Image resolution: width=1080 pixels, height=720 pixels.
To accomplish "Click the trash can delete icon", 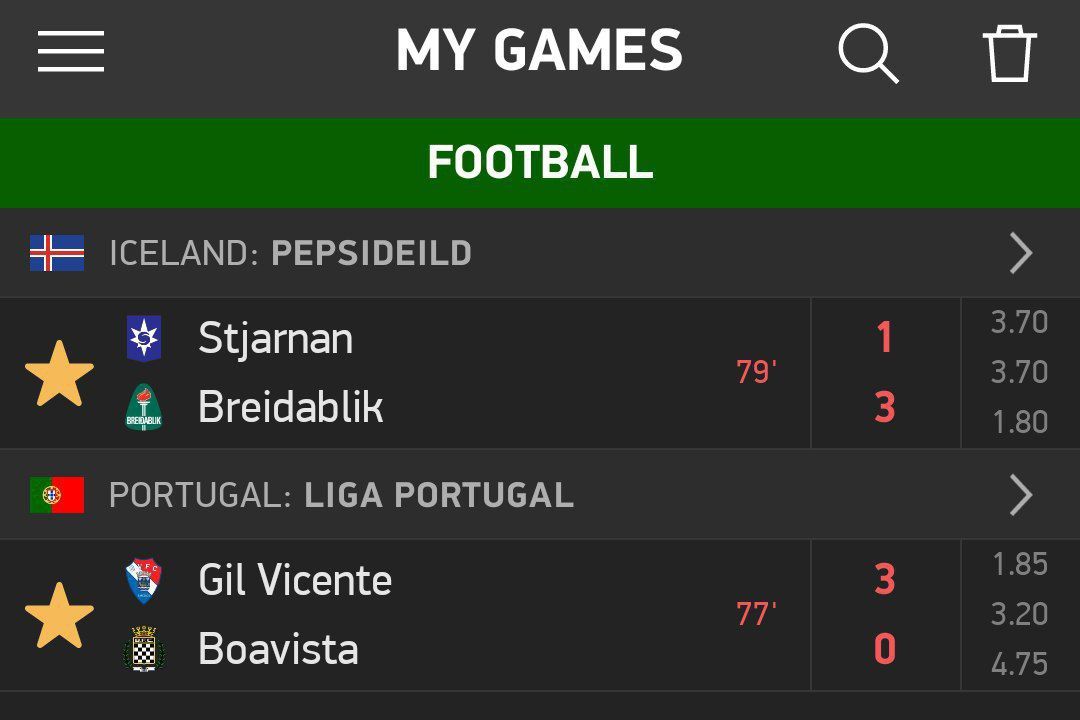I will click(1009, 52).
